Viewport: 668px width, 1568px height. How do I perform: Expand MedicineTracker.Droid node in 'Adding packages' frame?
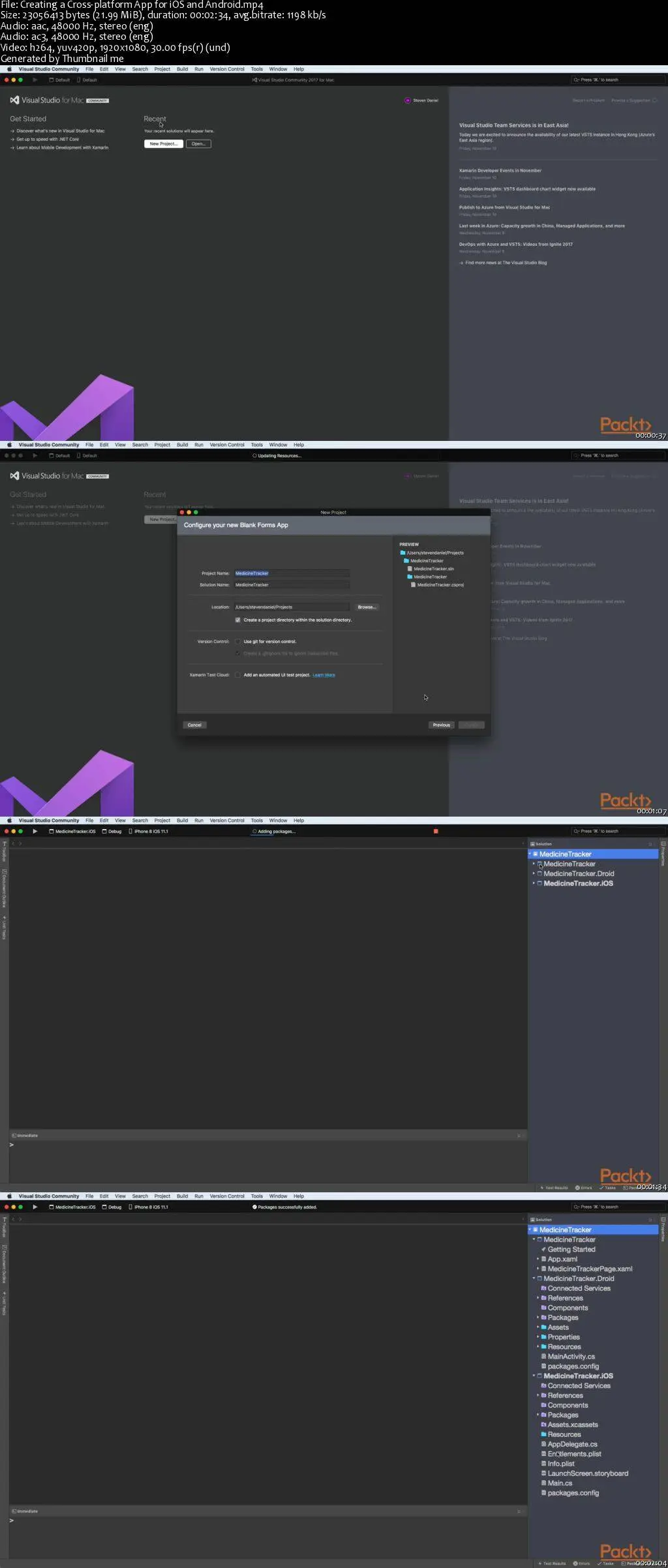534,873
